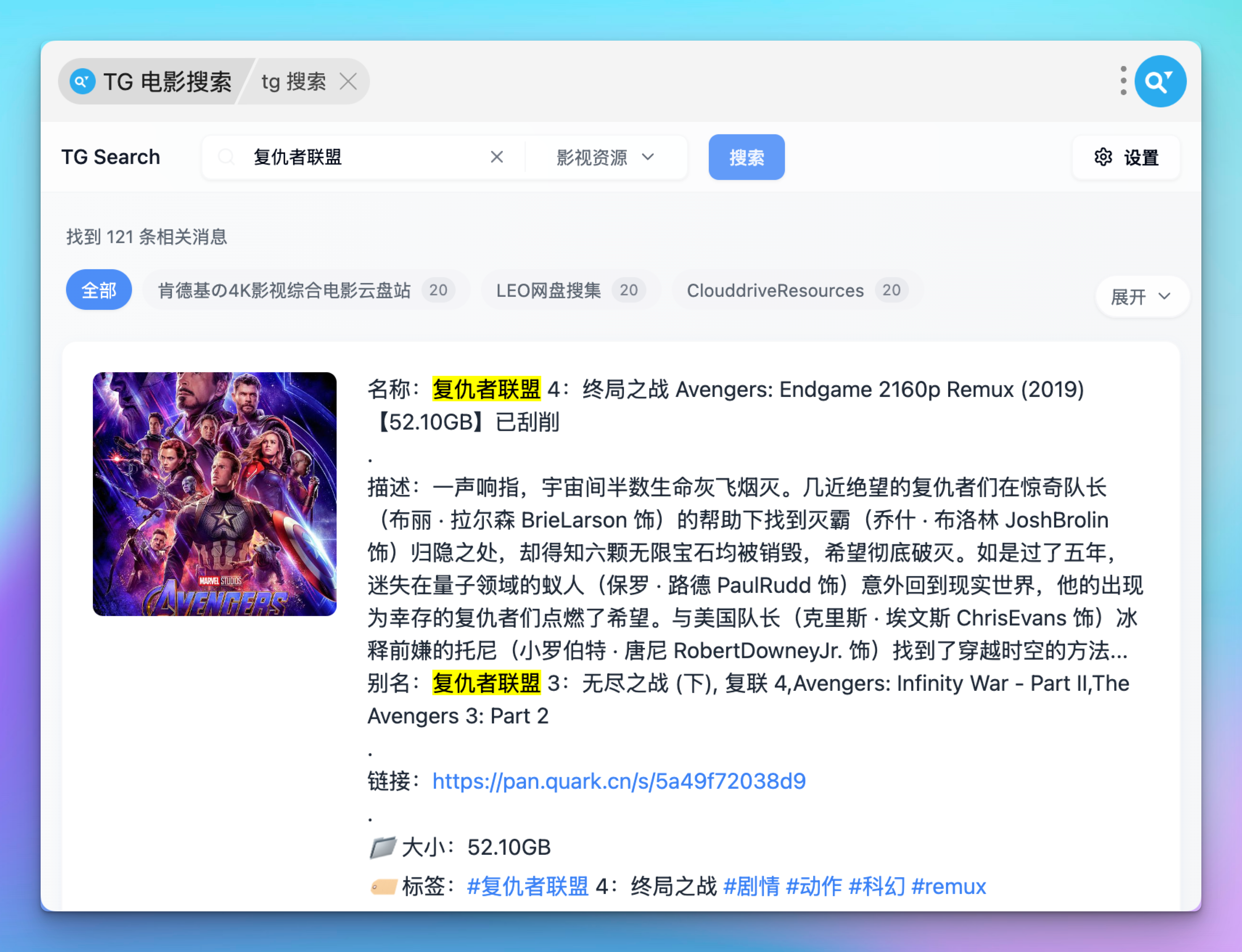
Task: Filter by LEO网盘搜集 channel
Action: pos(571,290)
